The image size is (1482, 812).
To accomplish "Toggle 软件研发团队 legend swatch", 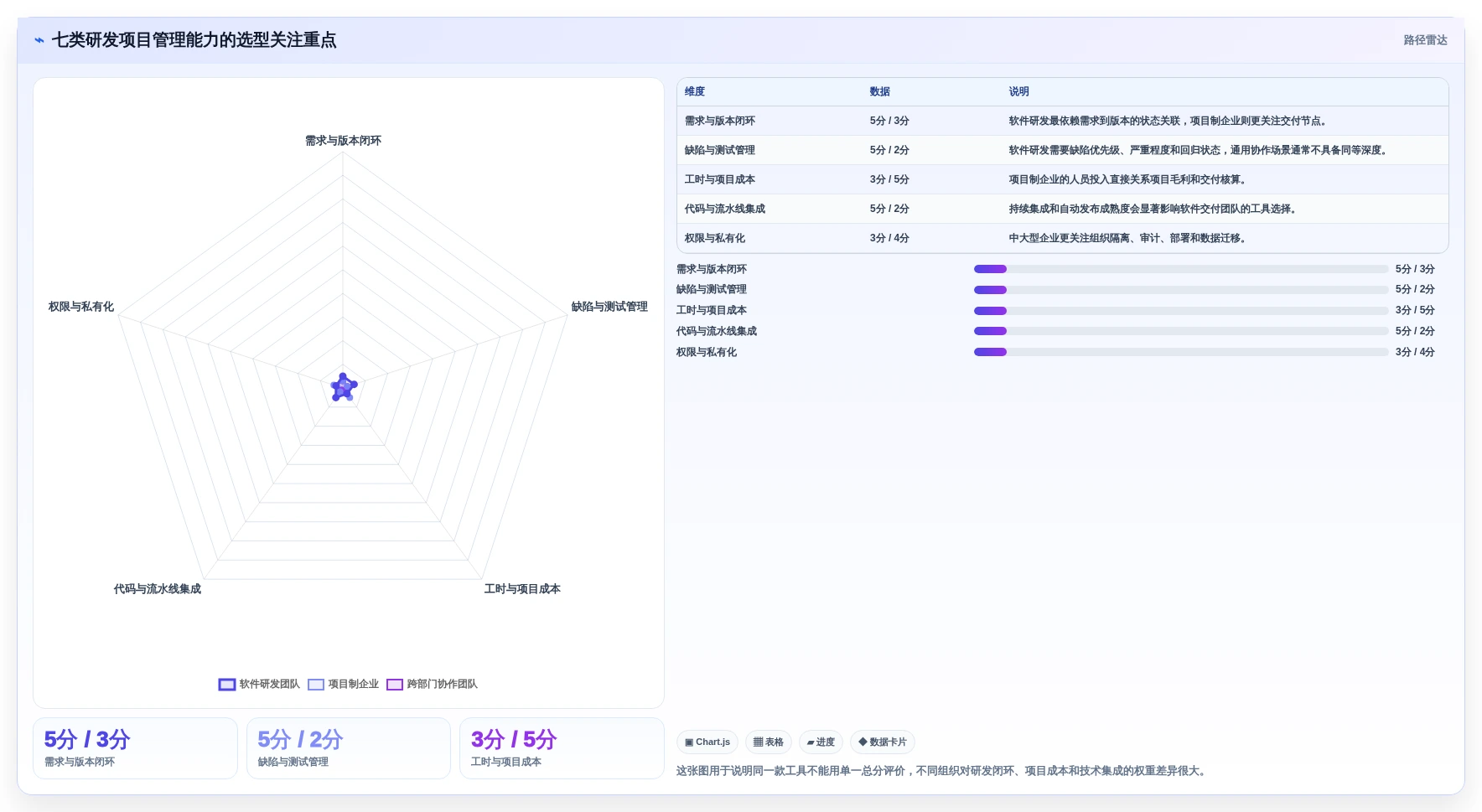I will point(227,685).
